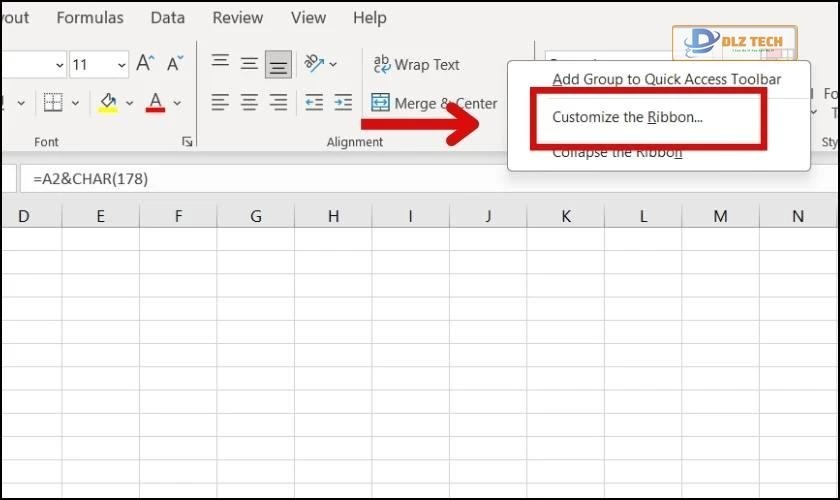
Task: Open the Formulas ribbon tab
Action: pos(90,18)
